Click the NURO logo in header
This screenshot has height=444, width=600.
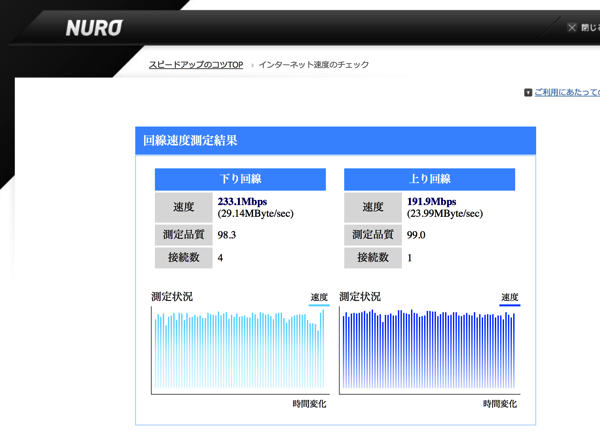coord(94,28)
